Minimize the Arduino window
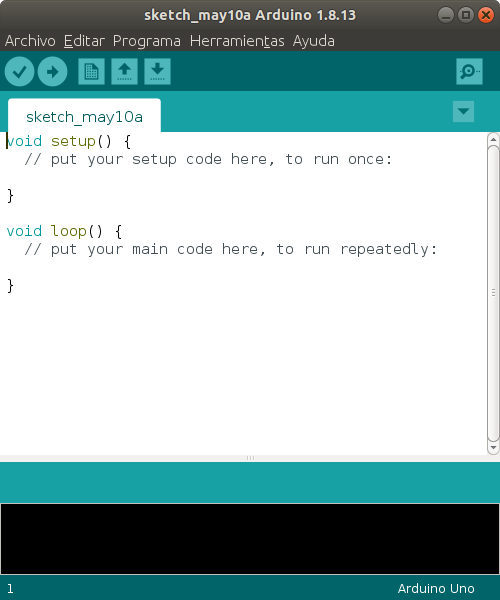 pyautogui.click(x=446, y=15)
